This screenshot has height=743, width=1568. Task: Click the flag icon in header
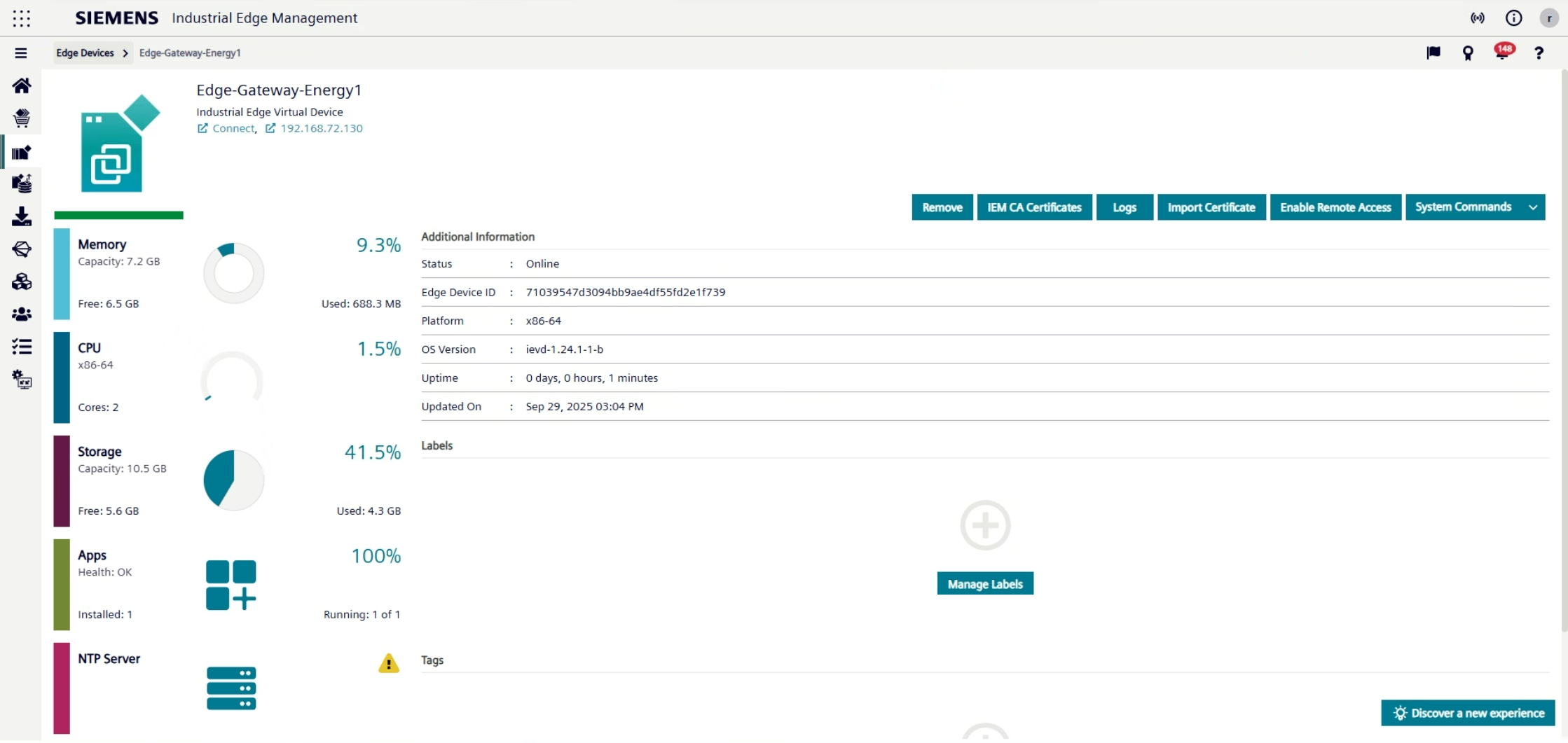pos(1433,53)
